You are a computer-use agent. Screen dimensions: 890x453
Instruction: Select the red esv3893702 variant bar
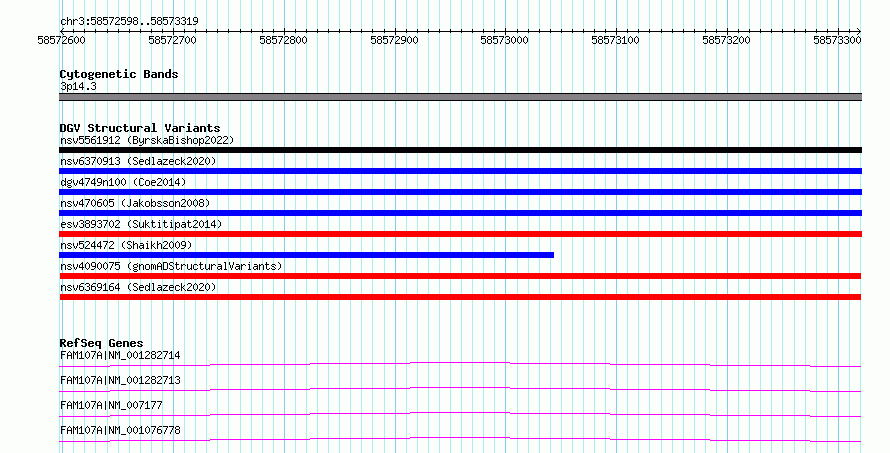[x=460, y=234]
